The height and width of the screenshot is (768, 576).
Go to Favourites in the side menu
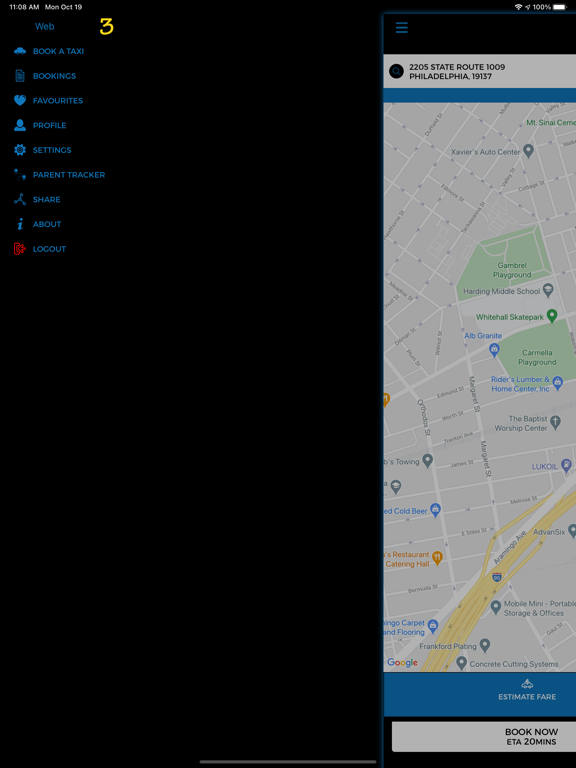[58, 100]
